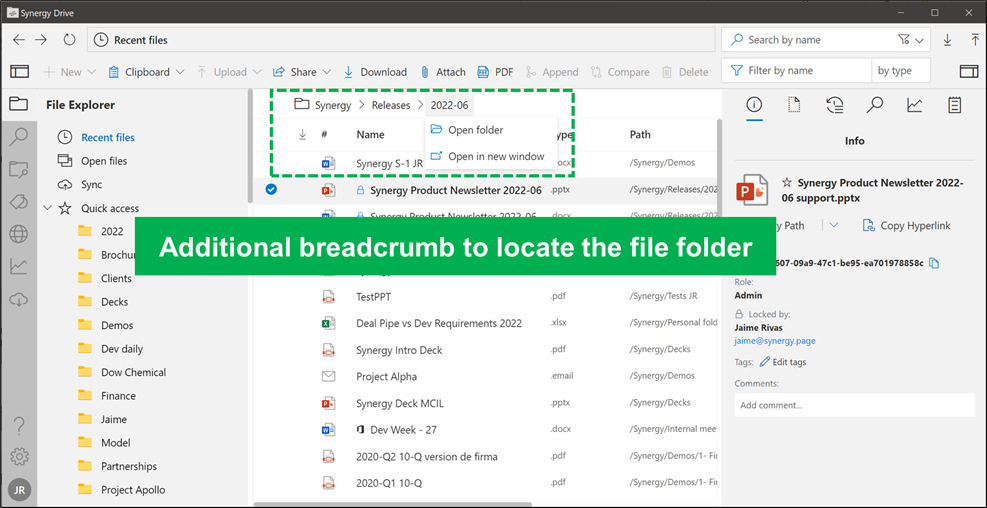This screenshot has width=987, height=508.
Task: Star the Synergy Product Newsletter file
Action: pos(786,183)
